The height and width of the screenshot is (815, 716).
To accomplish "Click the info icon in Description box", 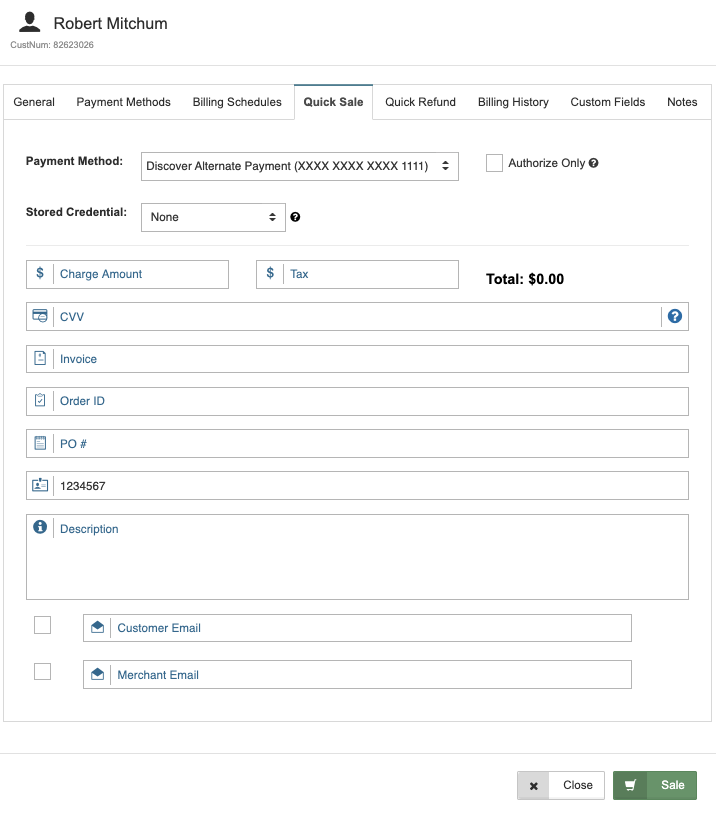I will coord(40,528).
